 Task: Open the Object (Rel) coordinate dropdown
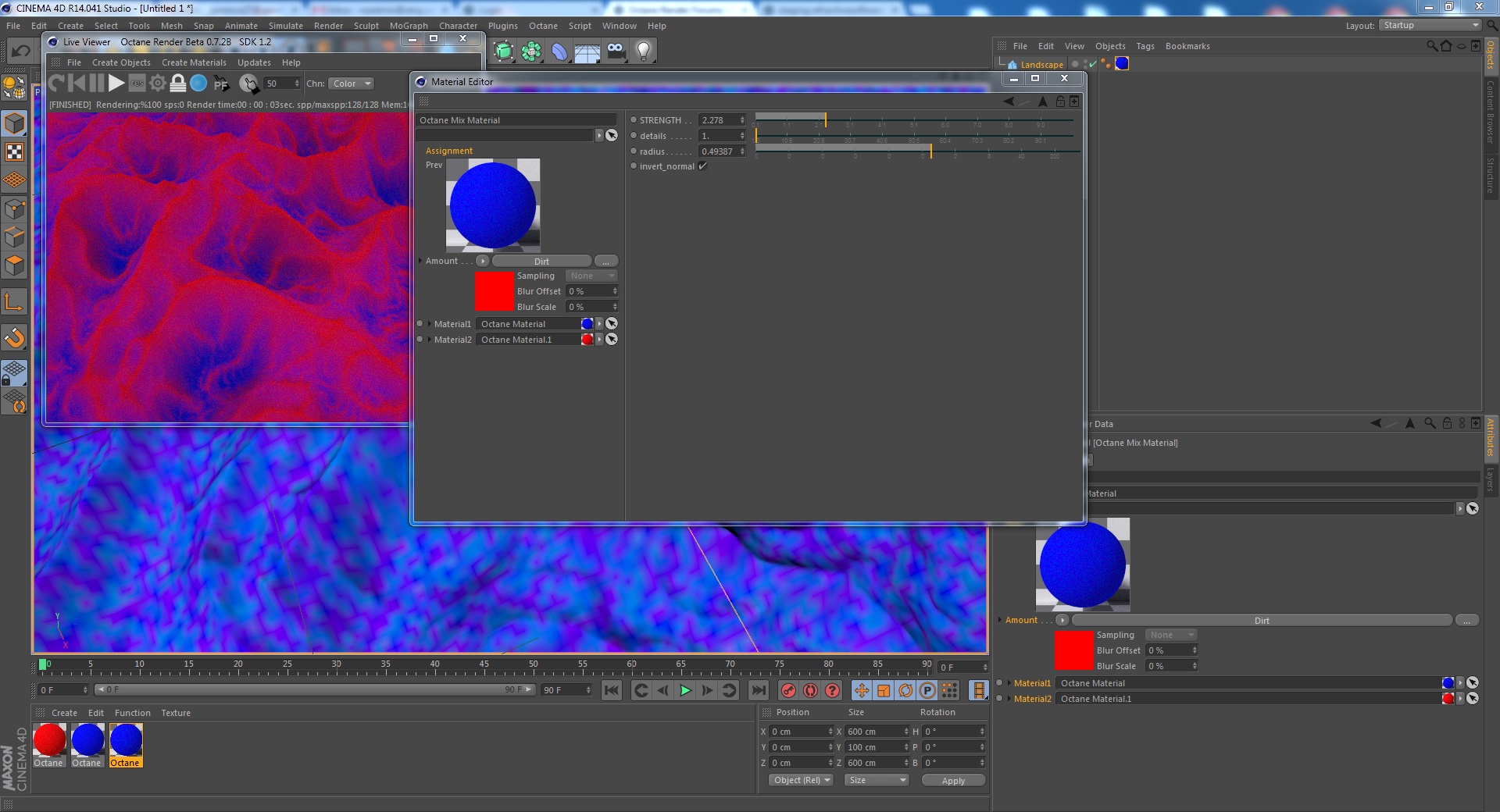click(802, 780)
